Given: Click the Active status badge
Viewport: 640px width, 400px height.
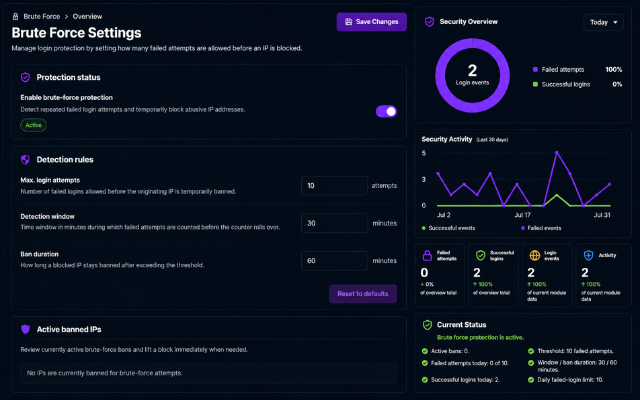Looking at the screenshot, I should 33,125.
